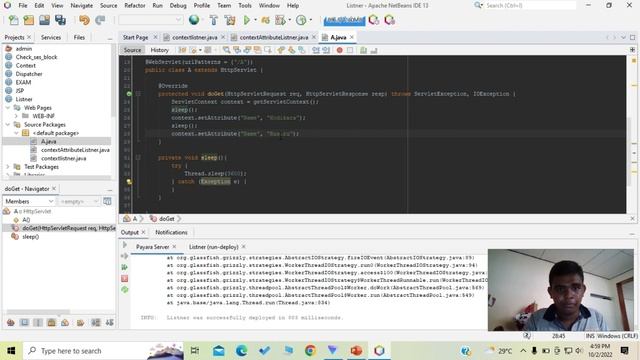Click the Profile Project toolbar icon
Viewport: 640px width, 360px height.
[x=280, y=20]
